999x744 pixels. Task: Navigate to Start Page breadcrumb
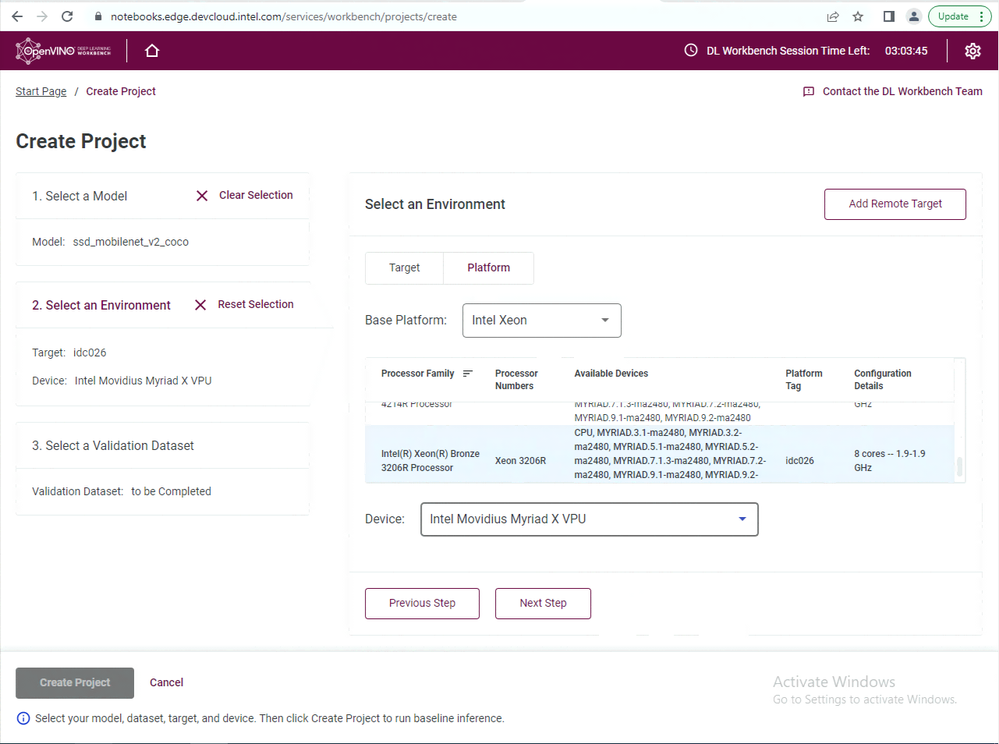tap(41, 91)
